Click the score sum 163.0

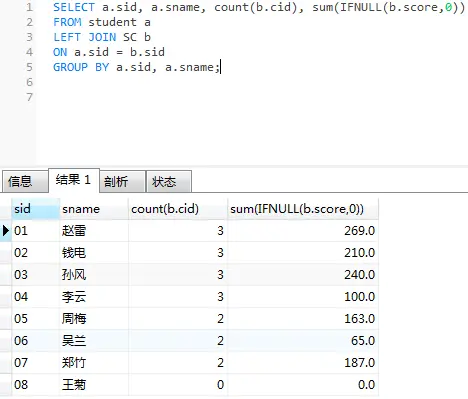(303, 319)
